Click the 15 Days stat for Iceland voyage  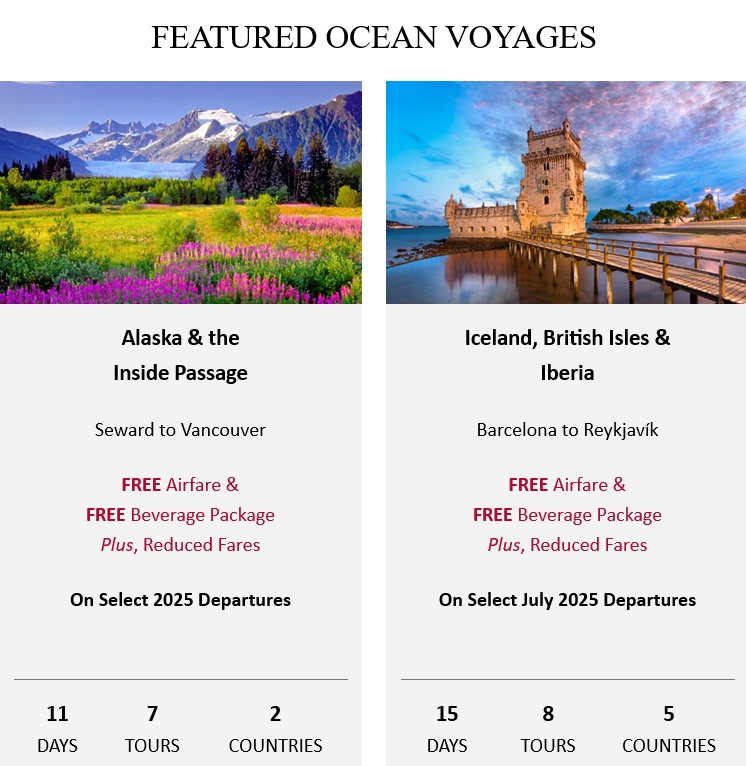click(447, 728)
